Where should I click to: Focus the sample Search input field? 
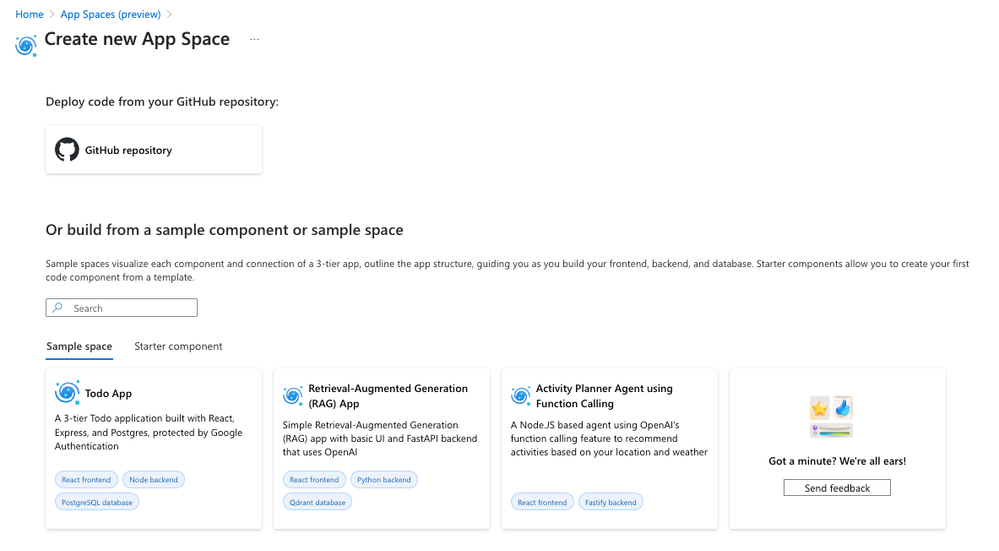click(x=130, y=308)
